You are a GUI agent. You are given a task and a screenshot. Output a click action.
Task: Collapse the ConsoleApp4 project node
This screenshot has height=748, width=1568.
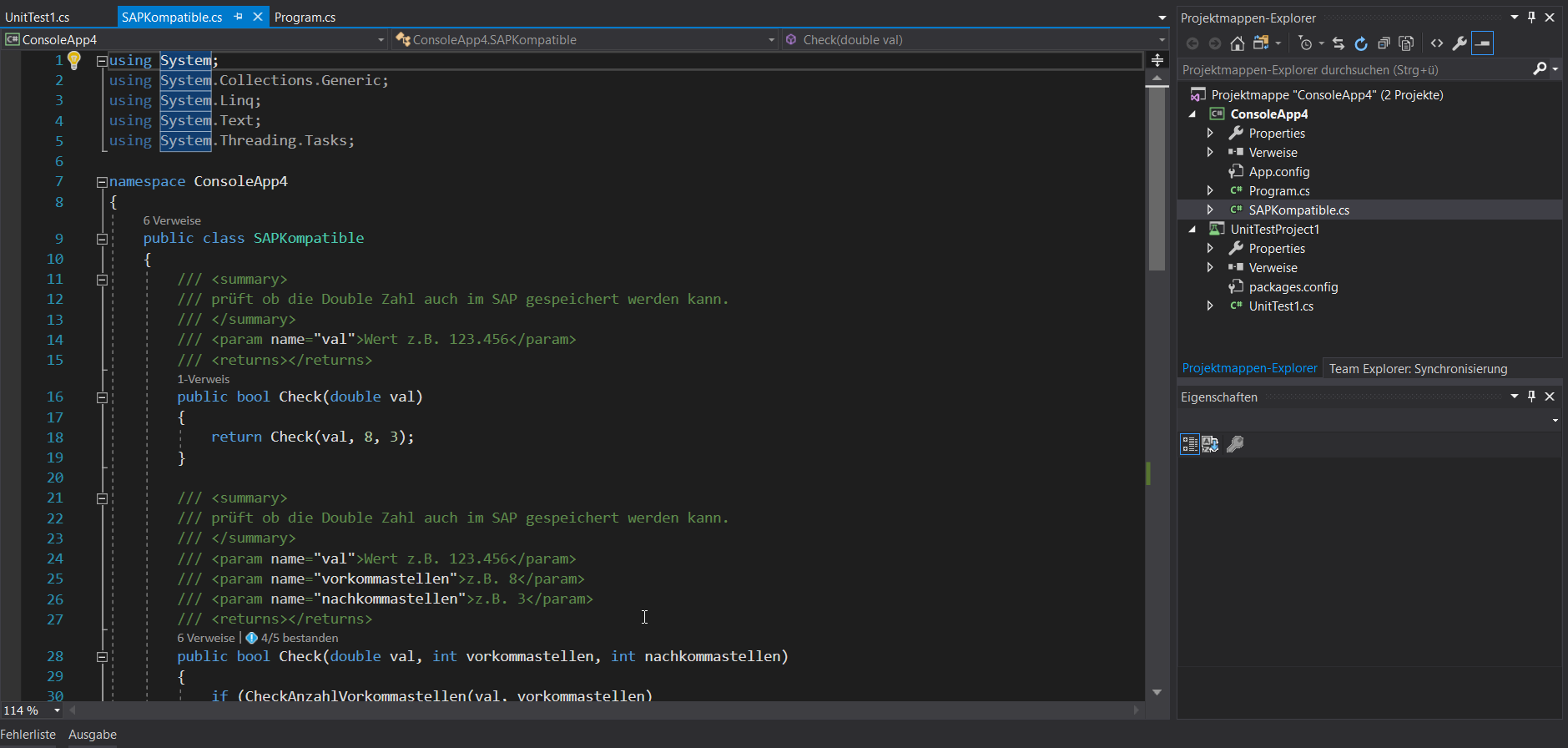(1192, 114)
